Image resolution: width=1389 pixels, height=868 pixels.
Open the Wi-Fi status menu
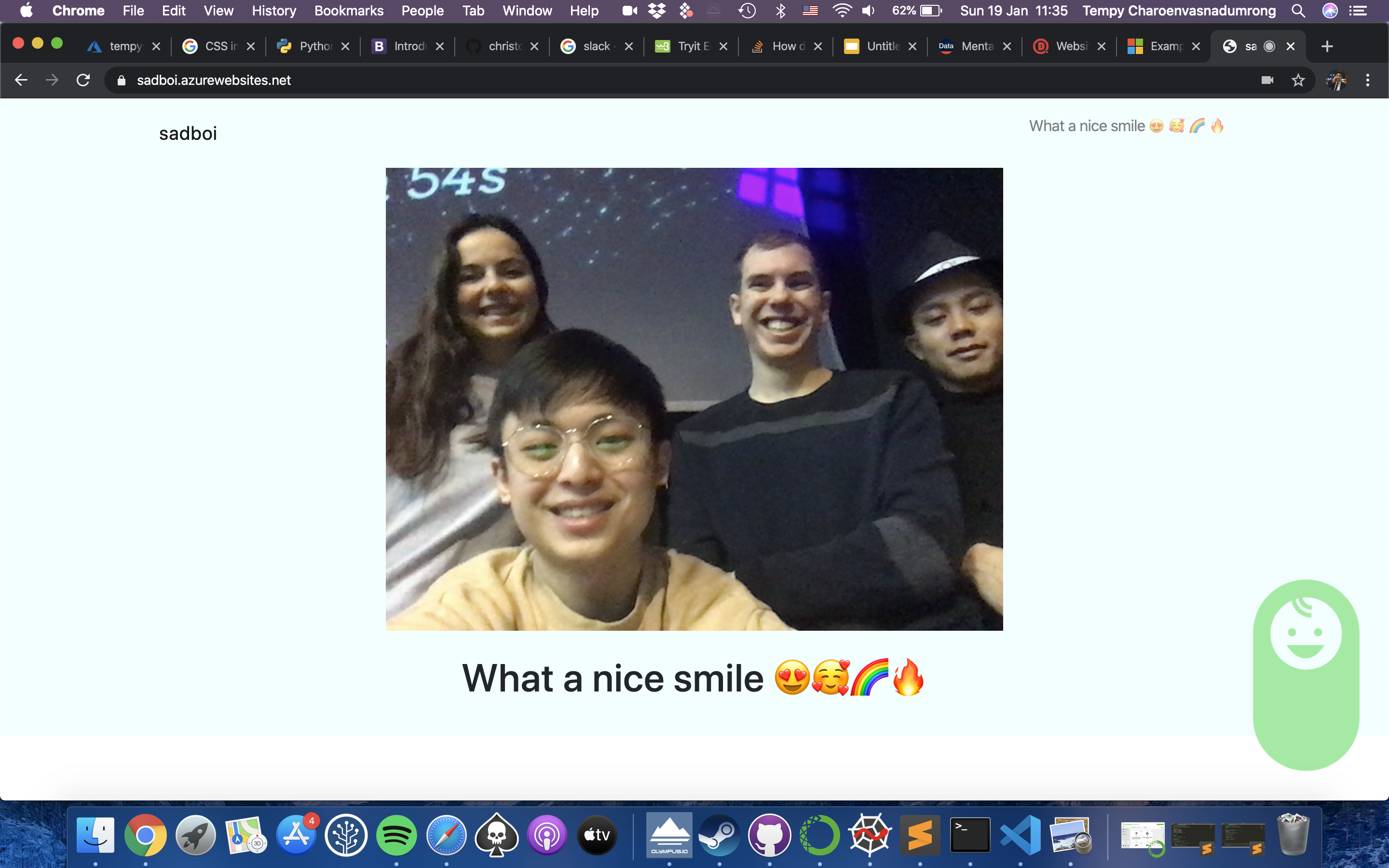pos(842,11)
